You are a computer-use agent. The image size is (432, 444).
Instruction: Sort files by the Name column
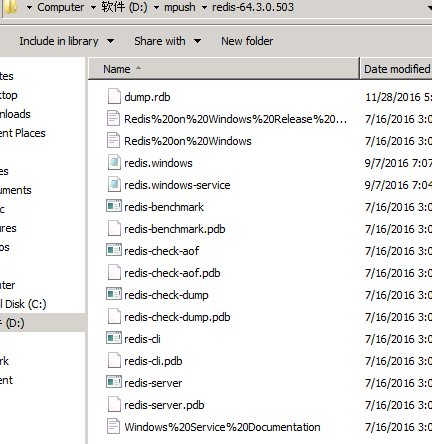tap(224, 69)
